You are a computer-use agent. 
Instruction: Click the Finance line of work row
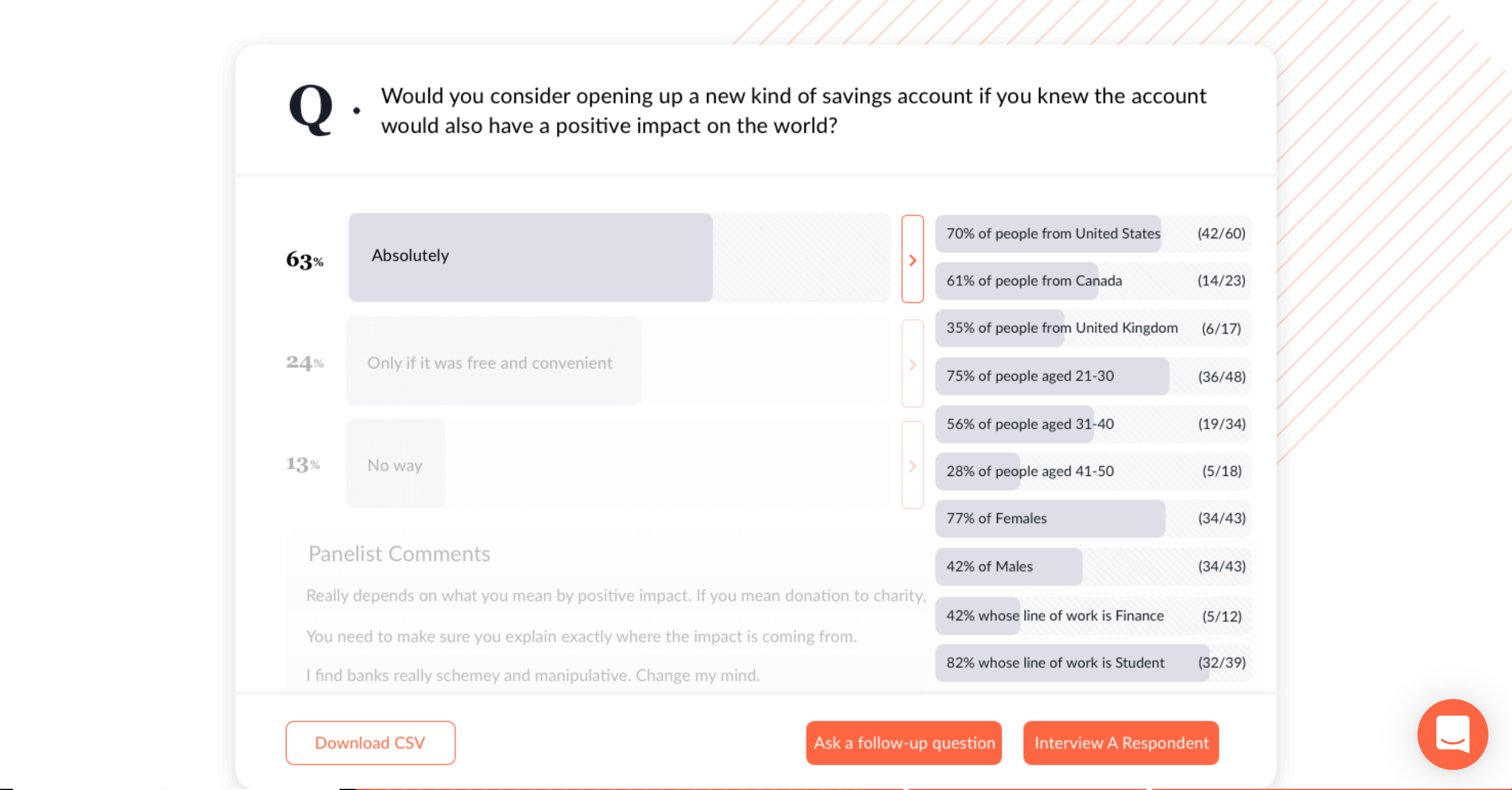1093,616
